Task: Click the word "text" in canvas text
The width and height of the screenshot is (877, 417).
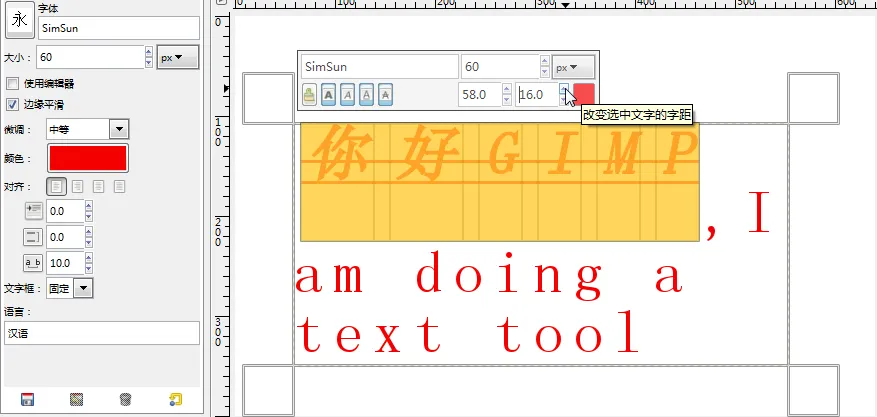Action: (369, 334)
